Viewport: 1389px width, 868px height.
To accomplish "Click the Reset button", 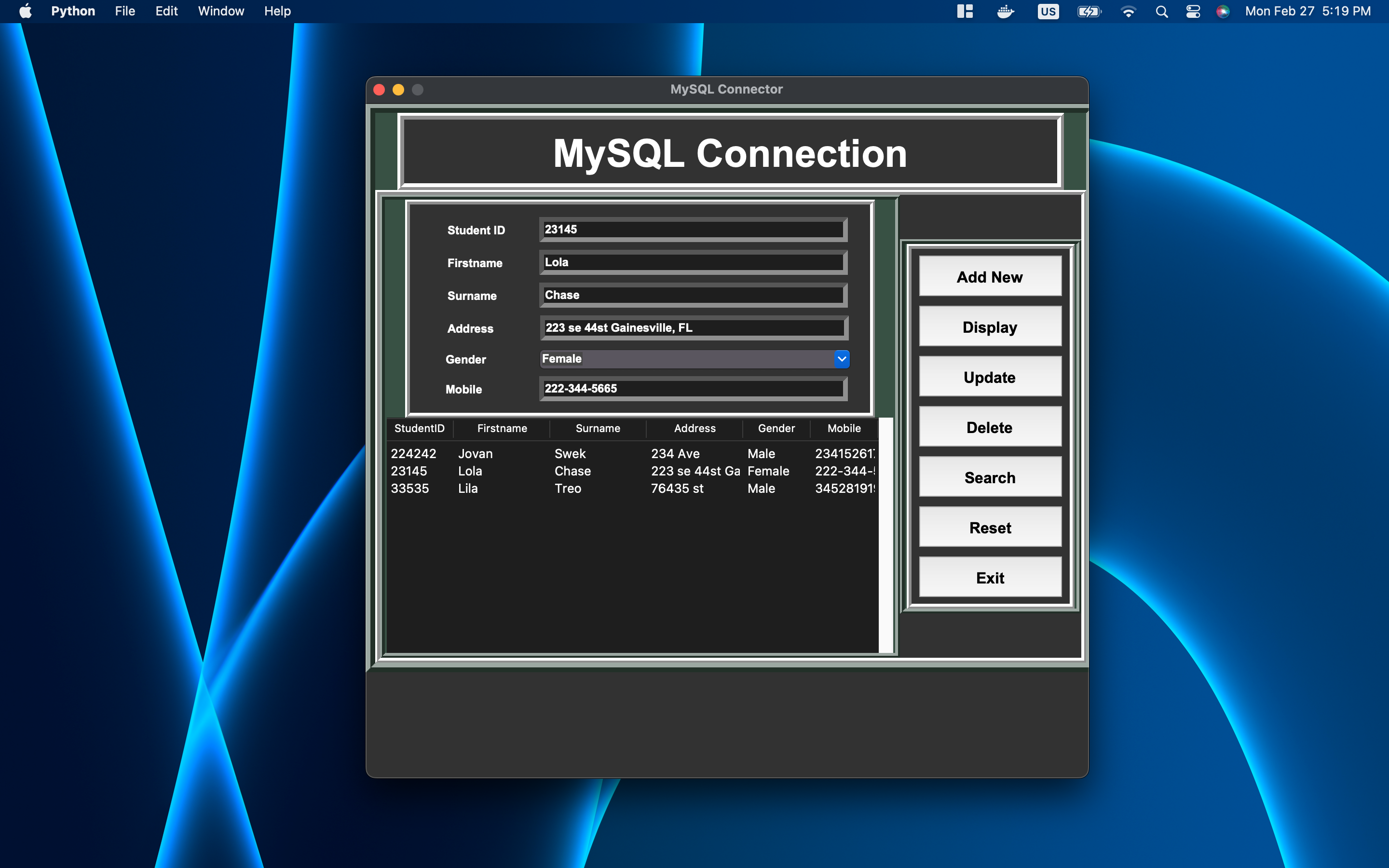I will [990, 527].
